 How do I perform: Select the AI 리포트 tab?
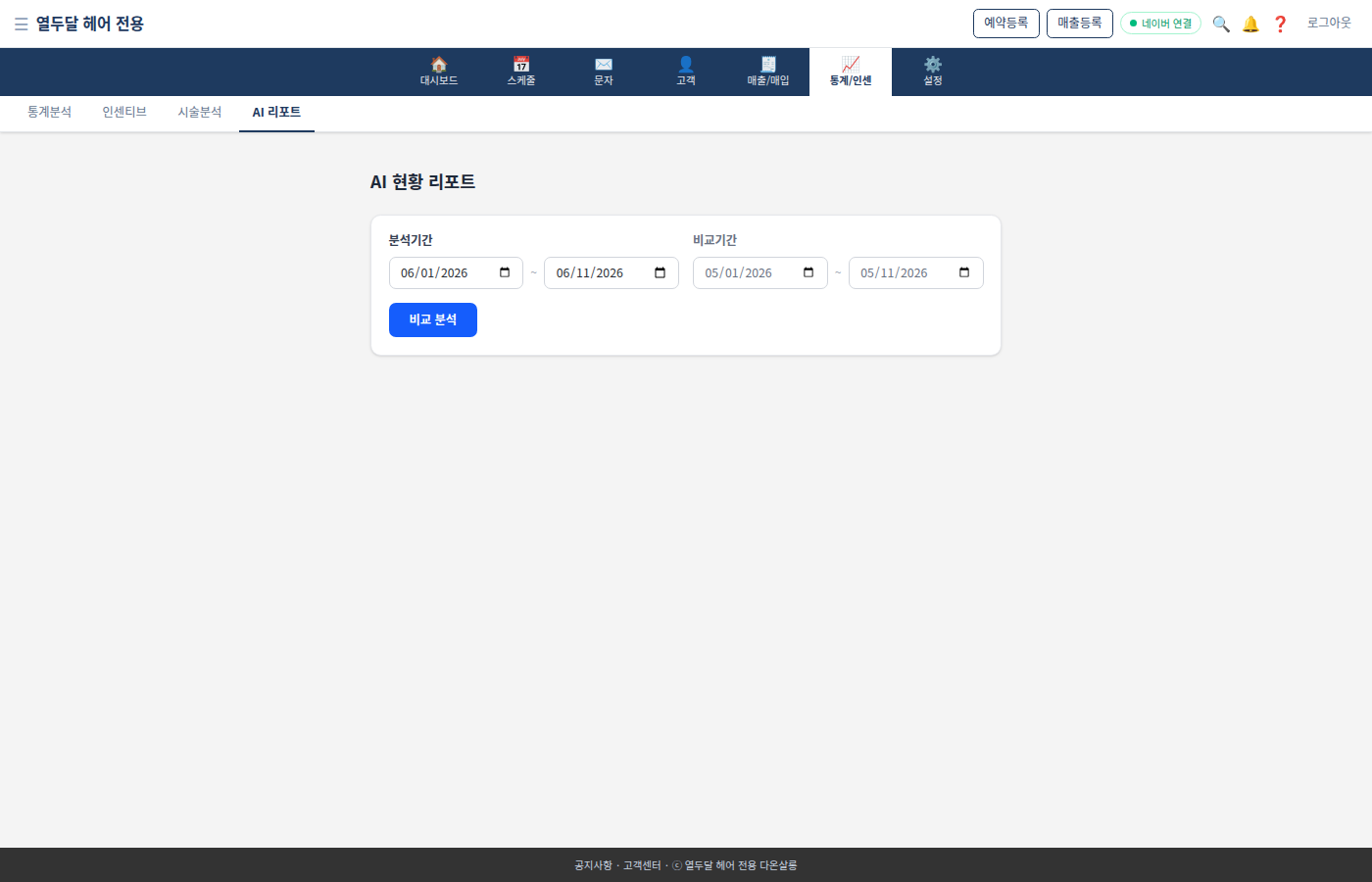tap(276, 113)
